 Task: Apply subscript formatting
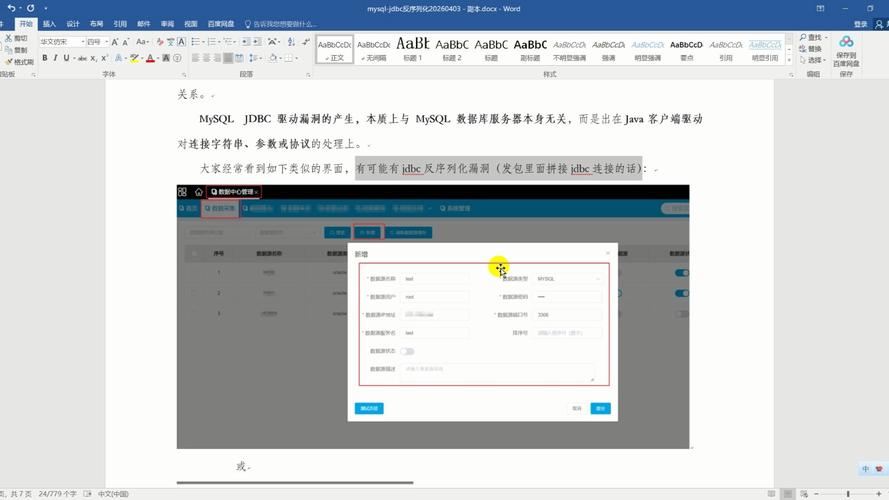pos(94,58)
